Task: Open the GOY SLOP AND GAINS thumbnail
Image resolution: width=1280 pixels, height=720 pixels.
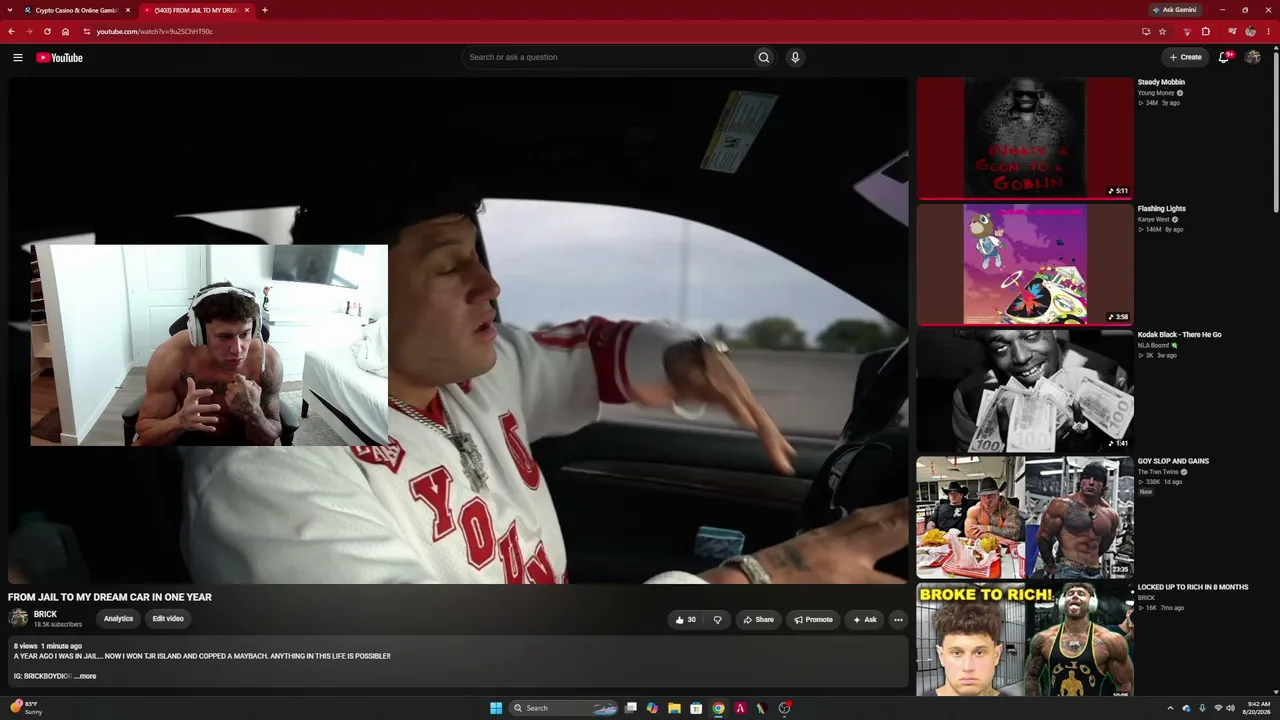Action: 1025,517
